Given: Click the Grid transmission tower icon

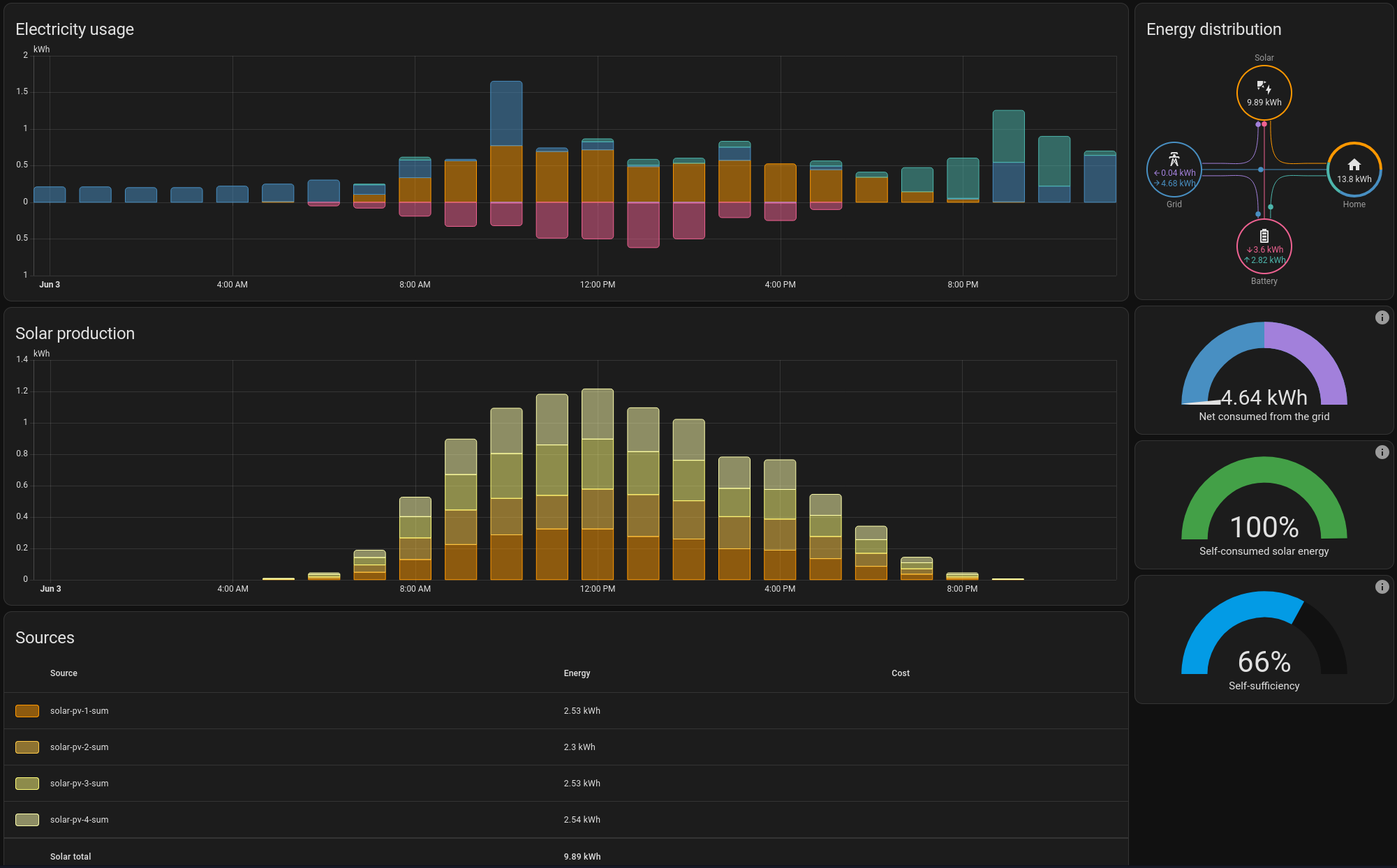Looking at the screenshot, I should pyautogui.click(x=1174, y=159).
